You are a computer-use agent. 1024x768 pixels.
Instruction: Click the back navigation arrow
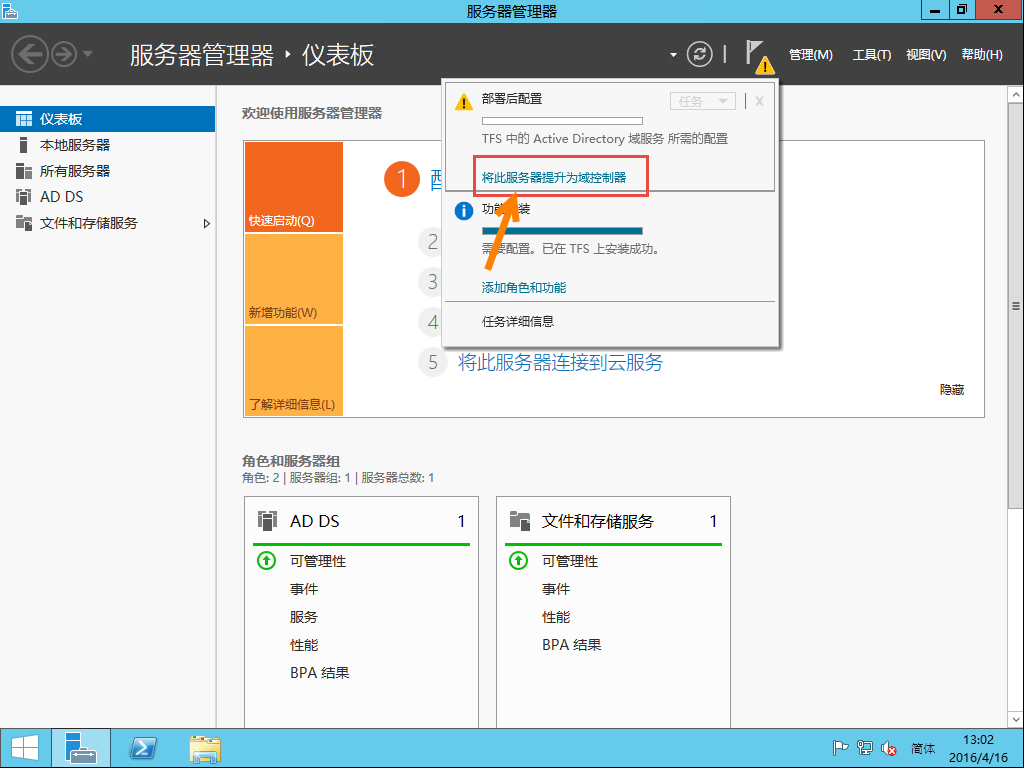(29, 54)
